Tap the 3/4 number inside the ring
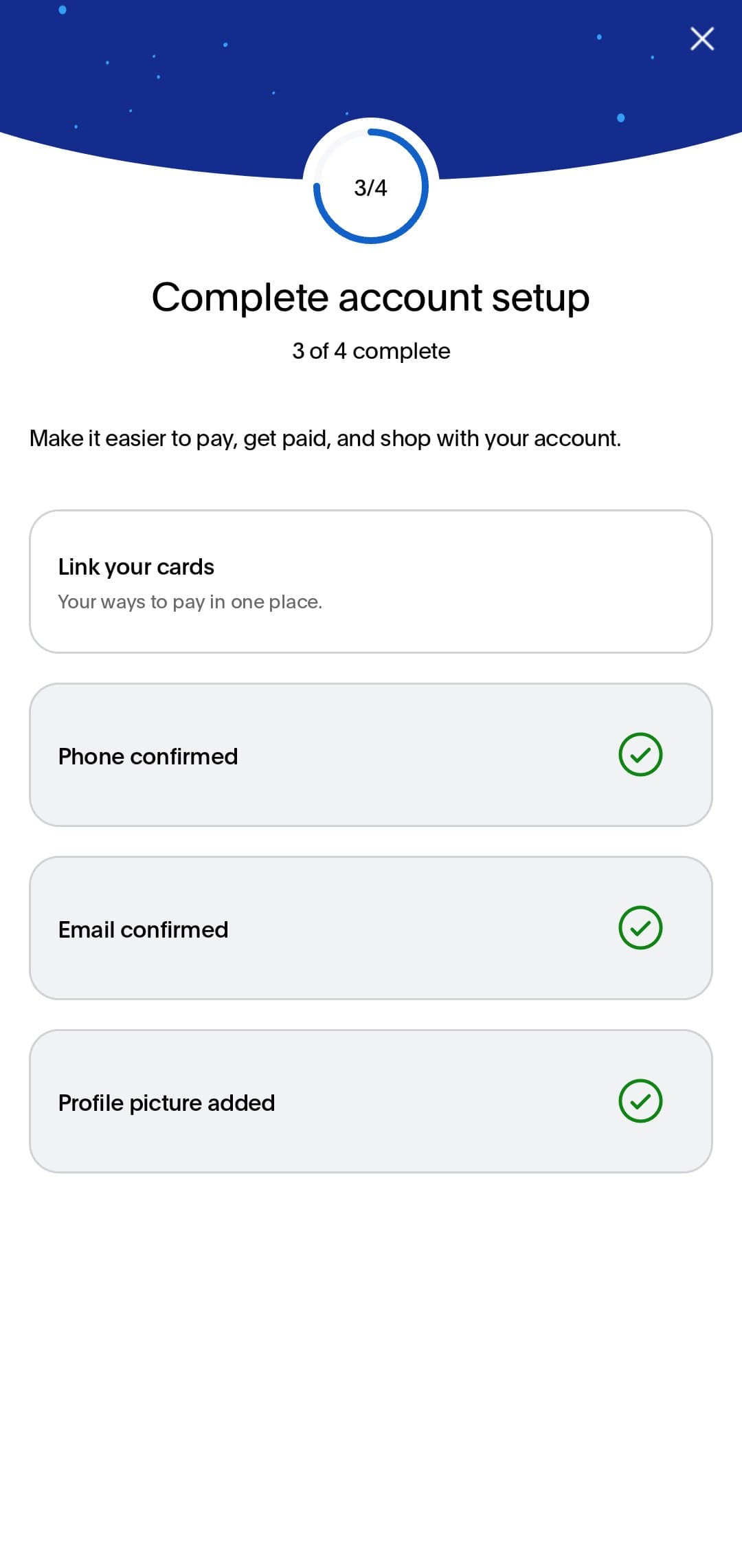Image resolution: width=742 pixels, height=1568 pixels. (x=371, y=188)
